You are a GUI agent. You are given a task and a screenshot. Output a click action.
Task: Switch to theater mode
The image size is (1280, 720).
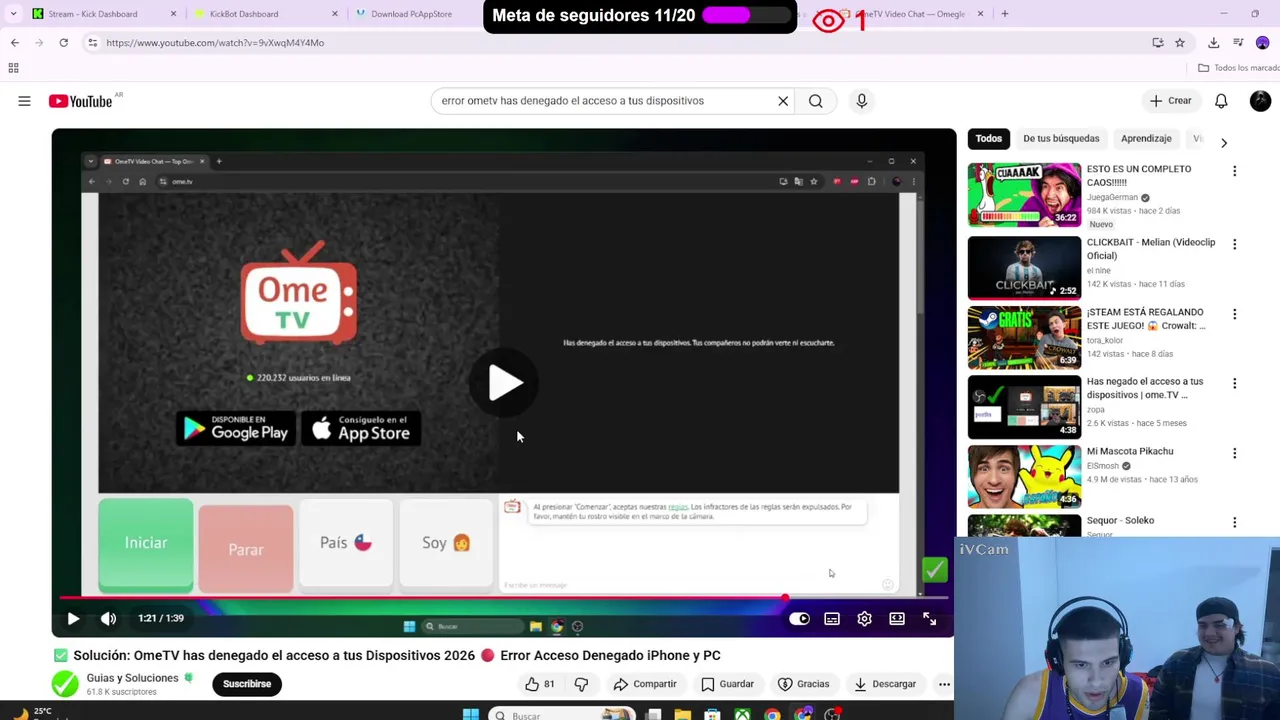point(897,619)
